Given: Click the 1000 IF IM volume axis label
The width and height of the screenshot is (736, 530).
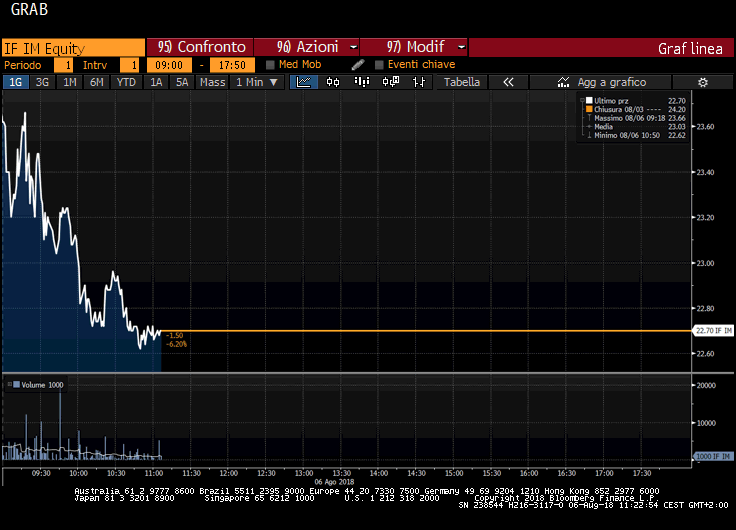Looking at the screenshot, I should tap(713, 456).
